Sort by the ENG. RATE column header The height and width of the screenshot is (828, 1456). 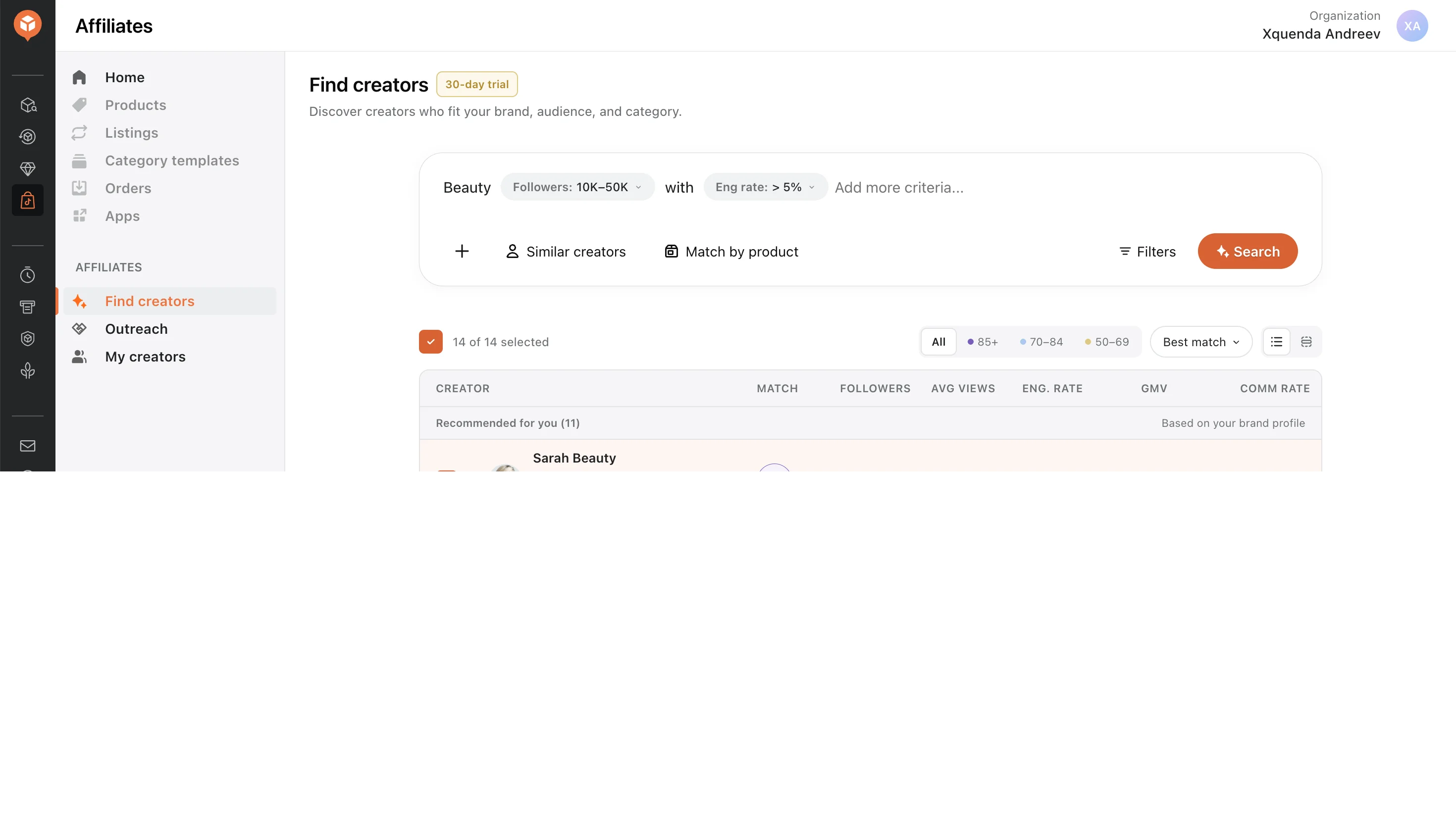pos(1052,388)
